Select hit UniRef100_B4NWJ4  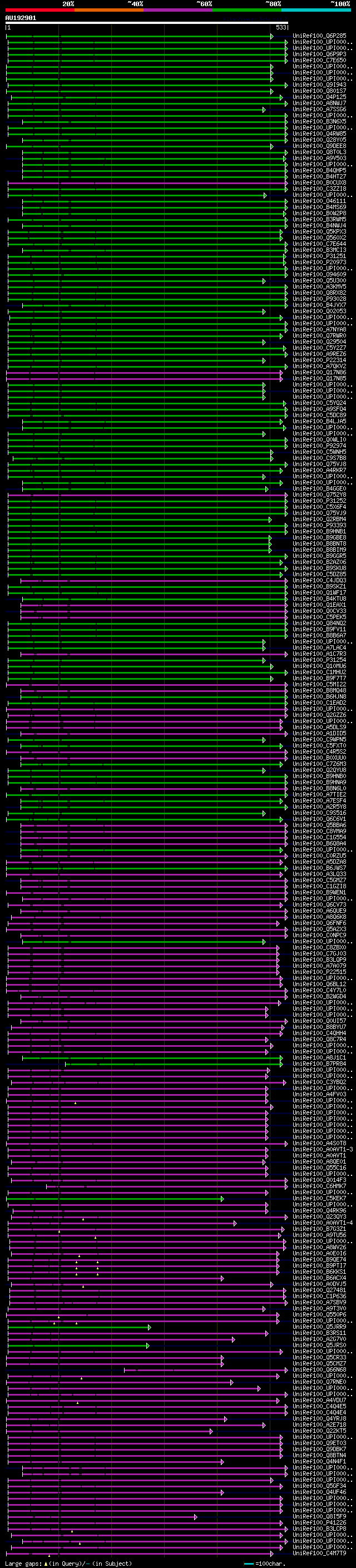[x=319, y=226]
